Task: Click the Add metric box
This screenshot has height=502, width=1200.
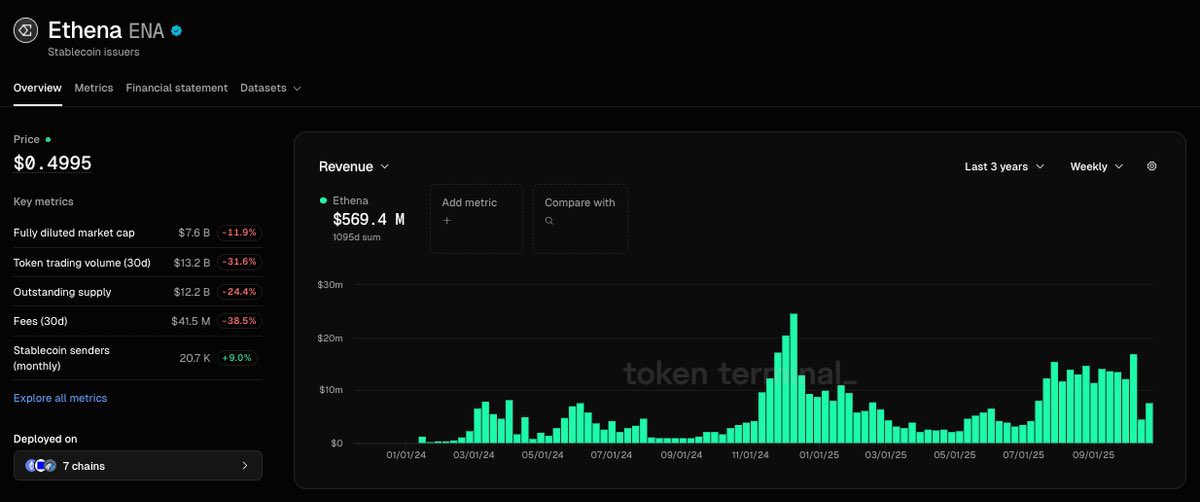Action: click(x=476, y=218)
